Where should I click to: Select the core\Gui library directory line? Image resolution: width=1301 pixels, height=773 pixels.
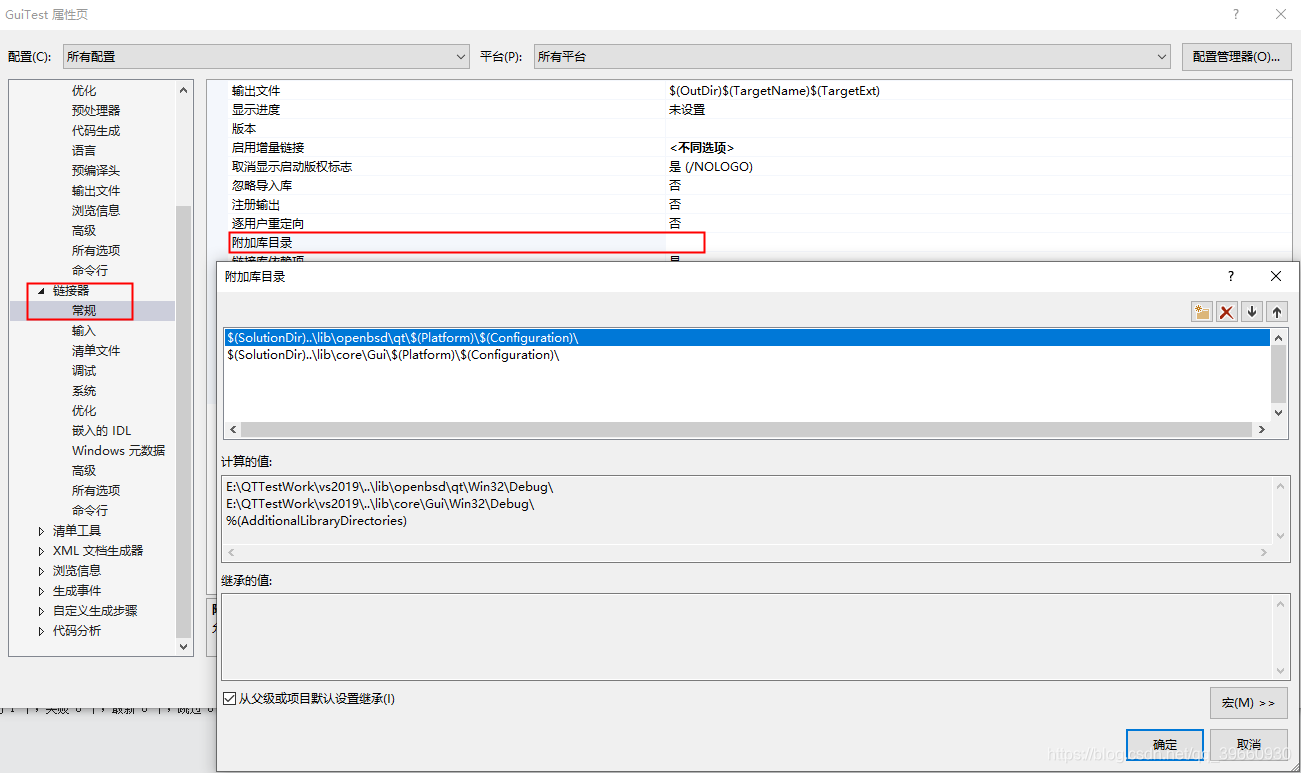tap(747, 355)
